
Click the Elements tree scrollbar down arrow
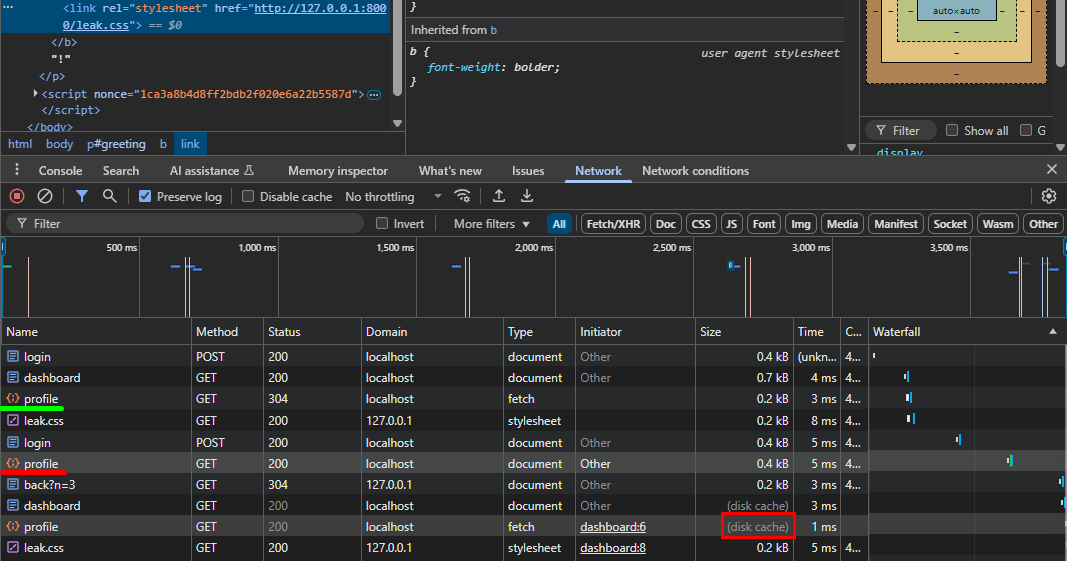tap(397, 123)
